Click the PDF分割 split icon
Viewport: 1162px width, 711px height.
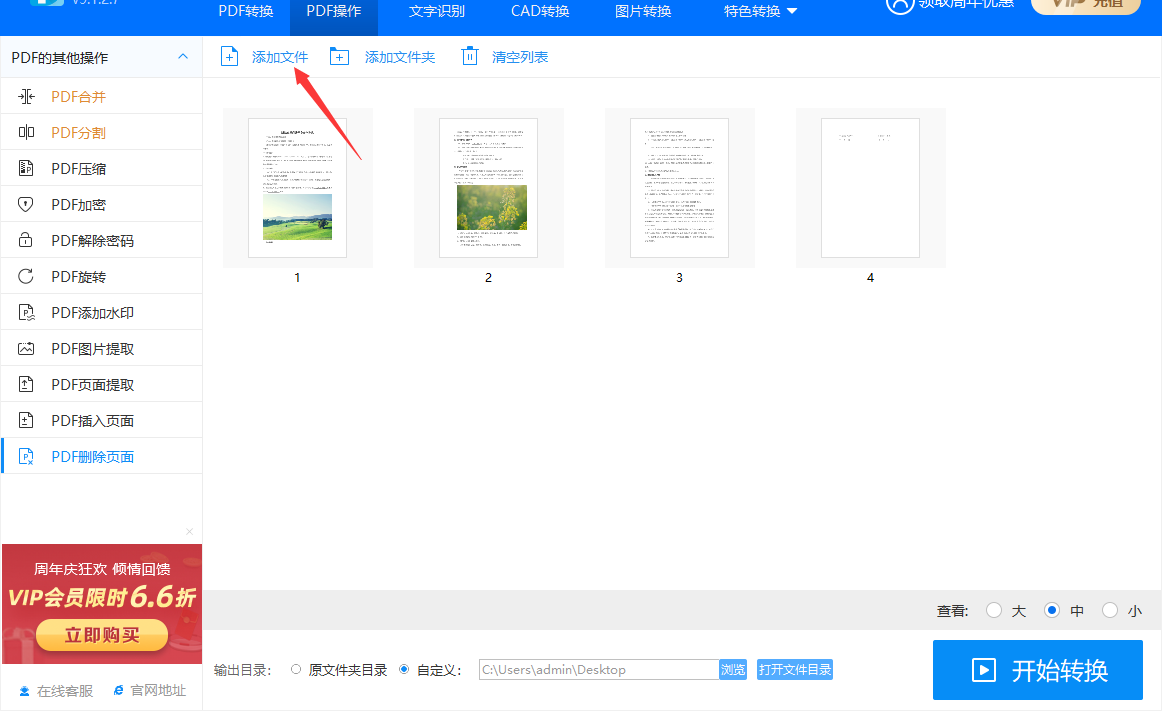pos(26,132)
